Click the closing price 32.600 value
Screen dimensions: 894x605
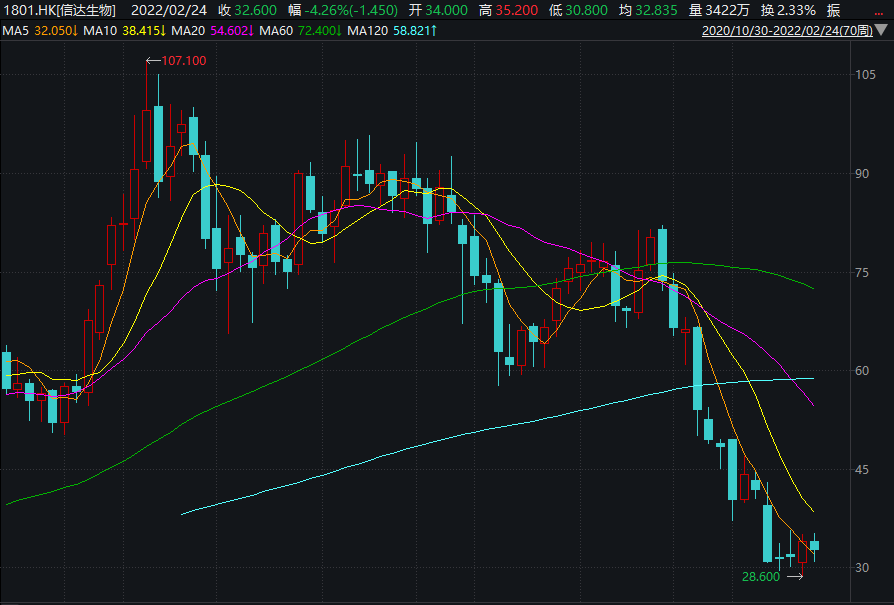pyautogui.click(x=255, y=10)
